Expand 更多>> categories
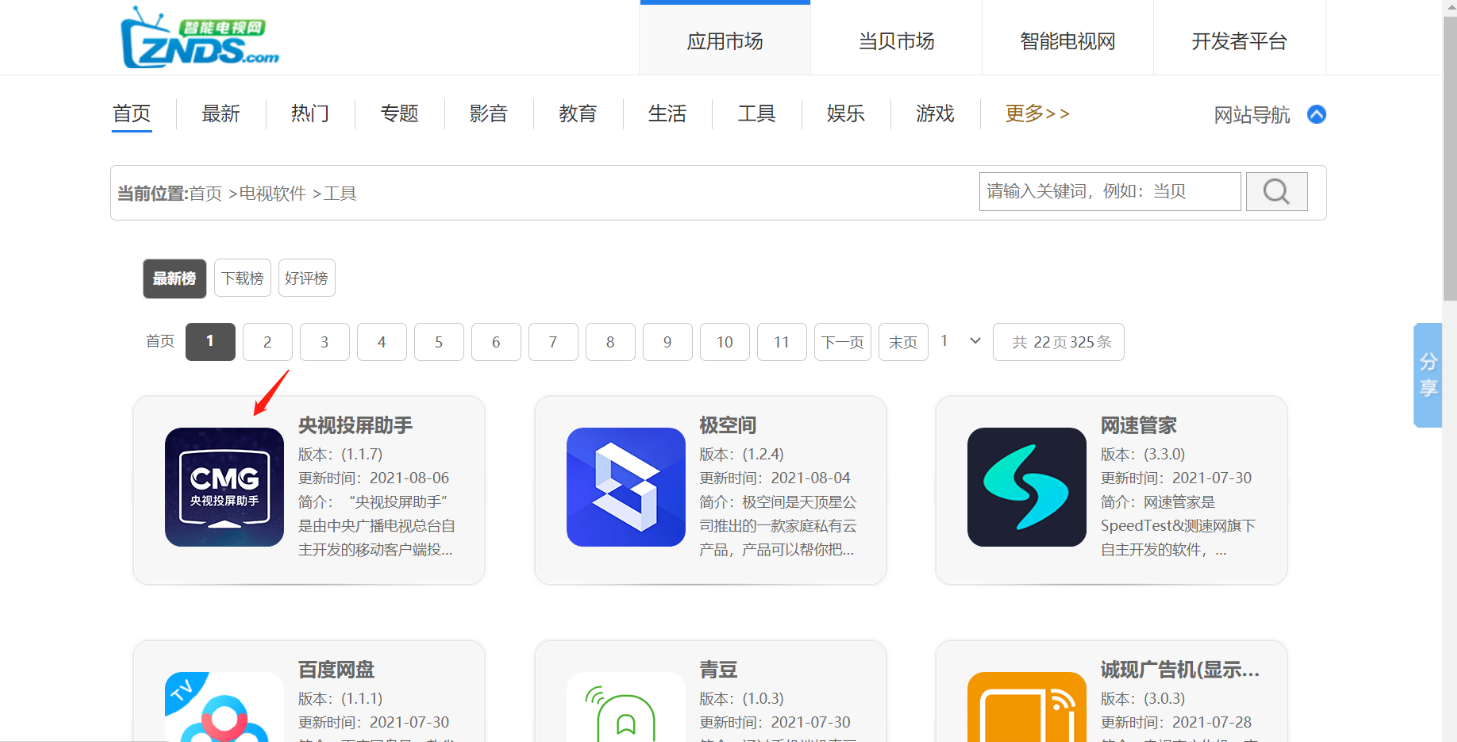Image resolution: width=1457 pixels, height=742 pixels. [1038, 113]
